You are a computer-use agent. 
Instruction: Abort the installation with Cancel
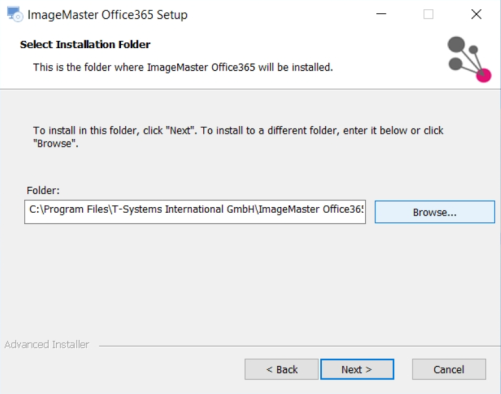(x=449, y=369)
